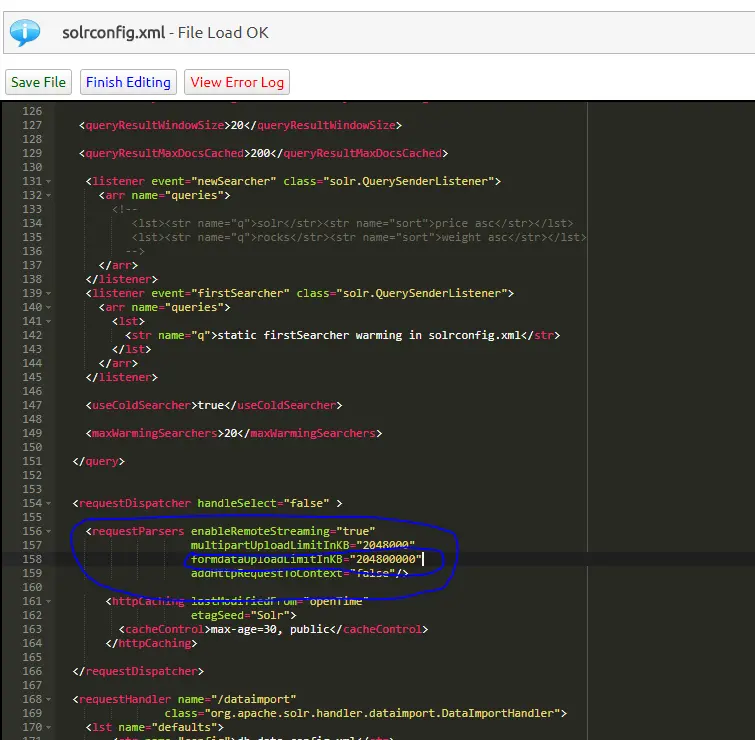Click the blue info speech bubble icon
This screenshot has height=740, width=755.
25,32
